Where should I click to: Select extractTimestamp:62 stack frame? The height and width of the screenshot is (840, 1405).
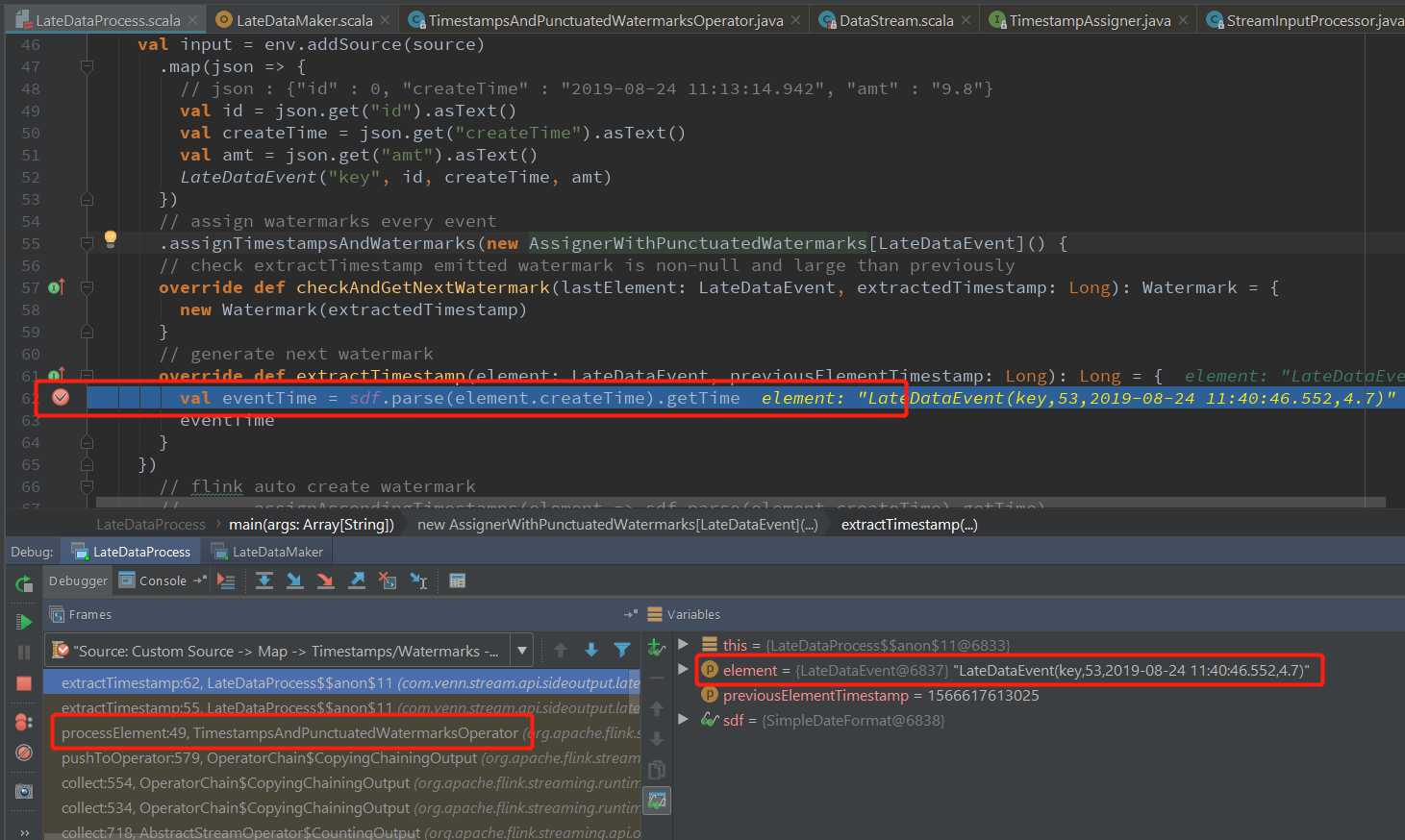pos(341,682)
